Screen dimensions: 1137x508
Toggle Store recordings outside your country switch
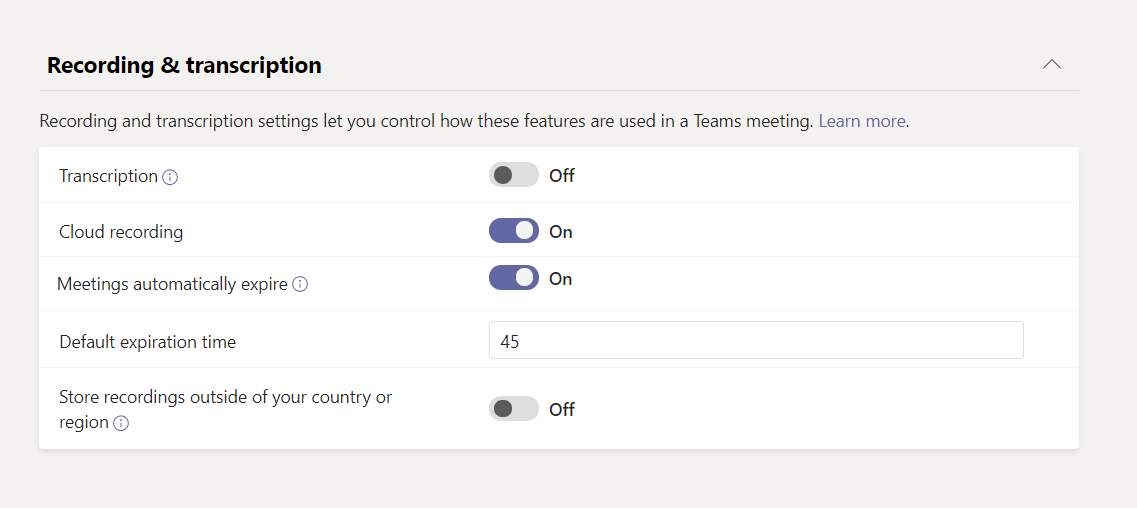513,409
